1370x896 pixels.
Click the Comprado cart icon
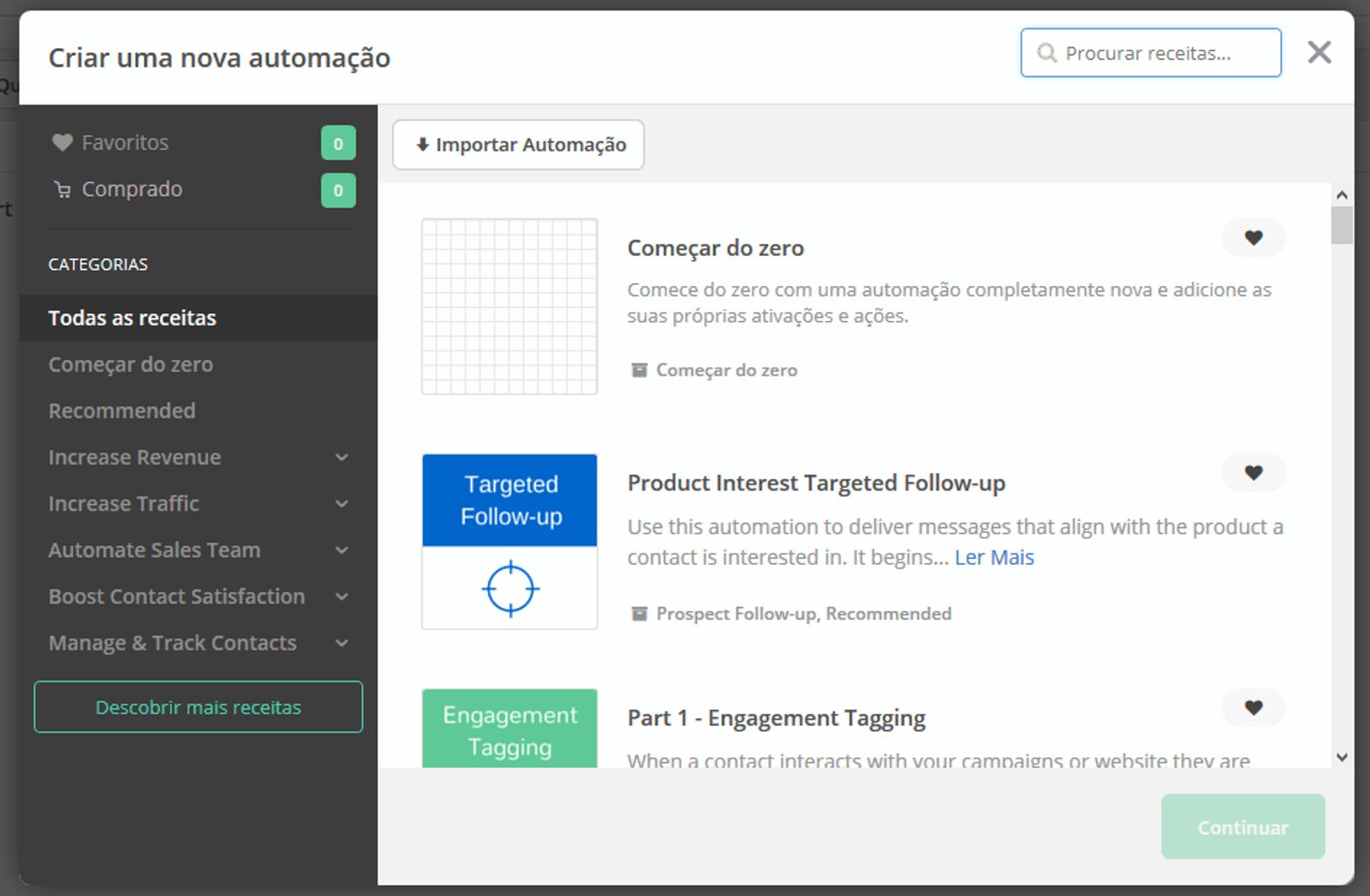coord(63,189)
